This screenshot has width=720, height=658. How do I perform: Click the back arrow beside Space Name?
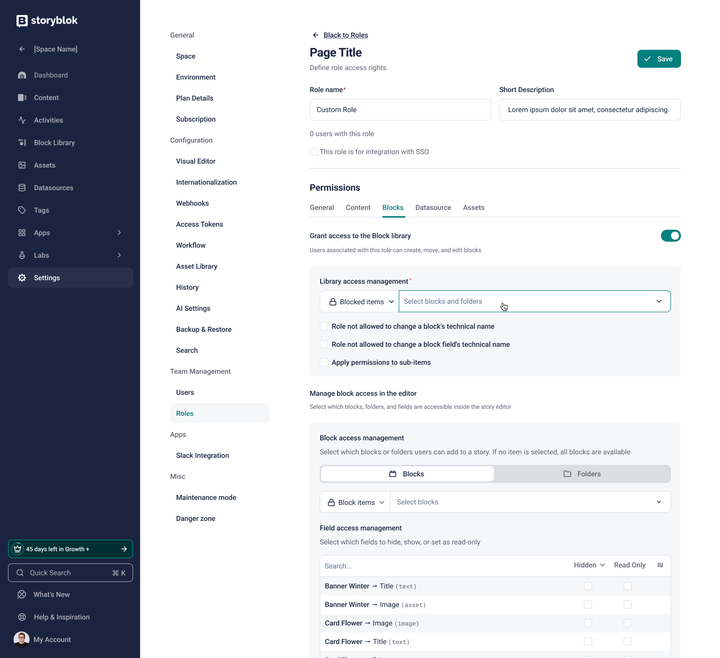[22, 49]
